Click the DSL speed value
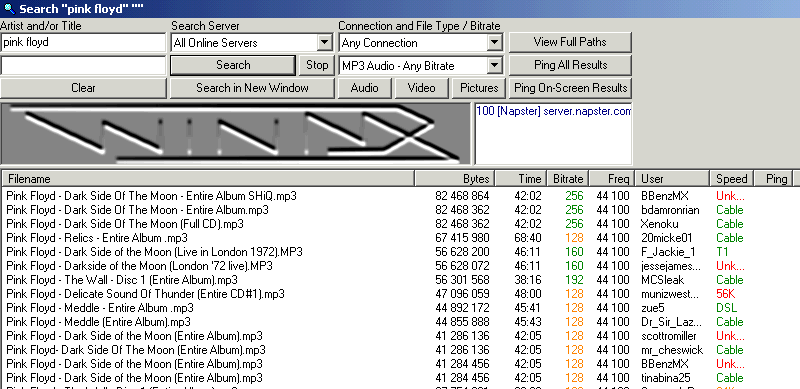Viewport: 800px width, 389px height. tap(727, 308)
